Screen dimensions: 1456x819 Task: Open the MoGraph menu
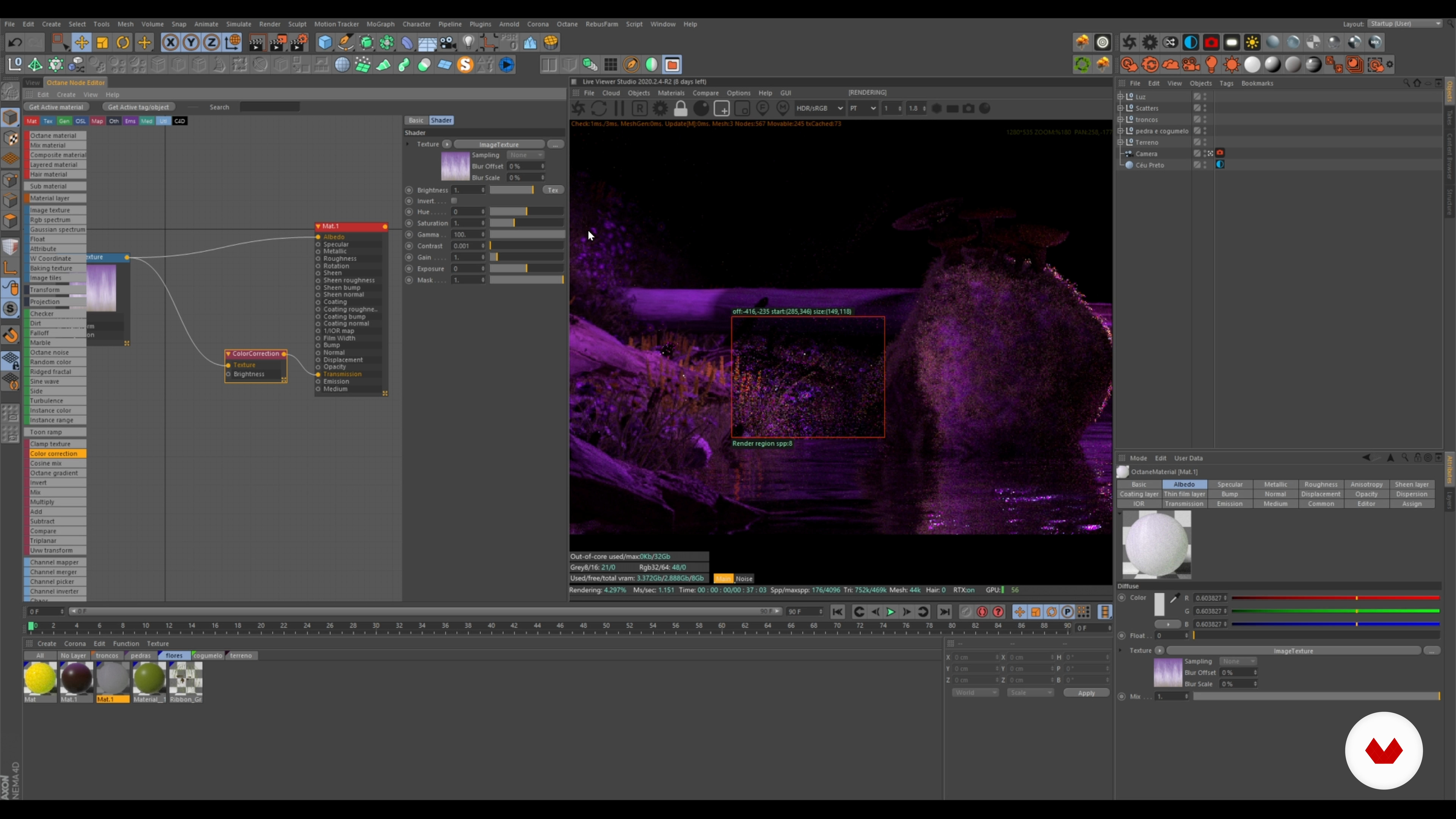(380, 24)
